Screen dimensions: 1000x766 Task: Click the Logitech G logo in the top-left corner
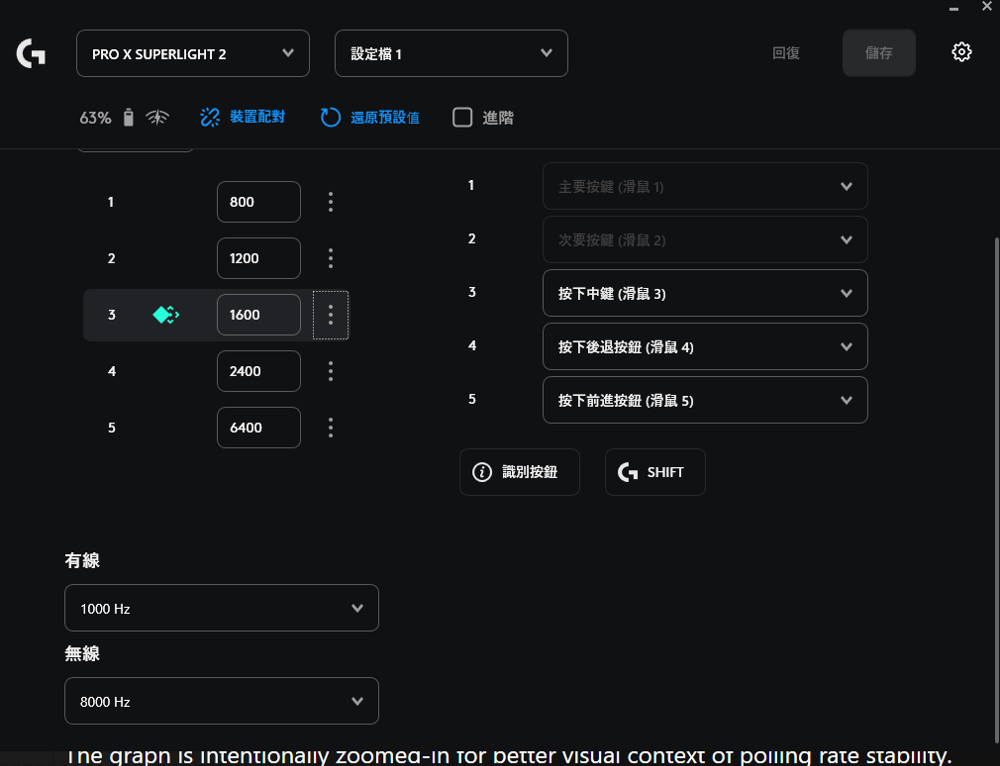coord(30,52)
